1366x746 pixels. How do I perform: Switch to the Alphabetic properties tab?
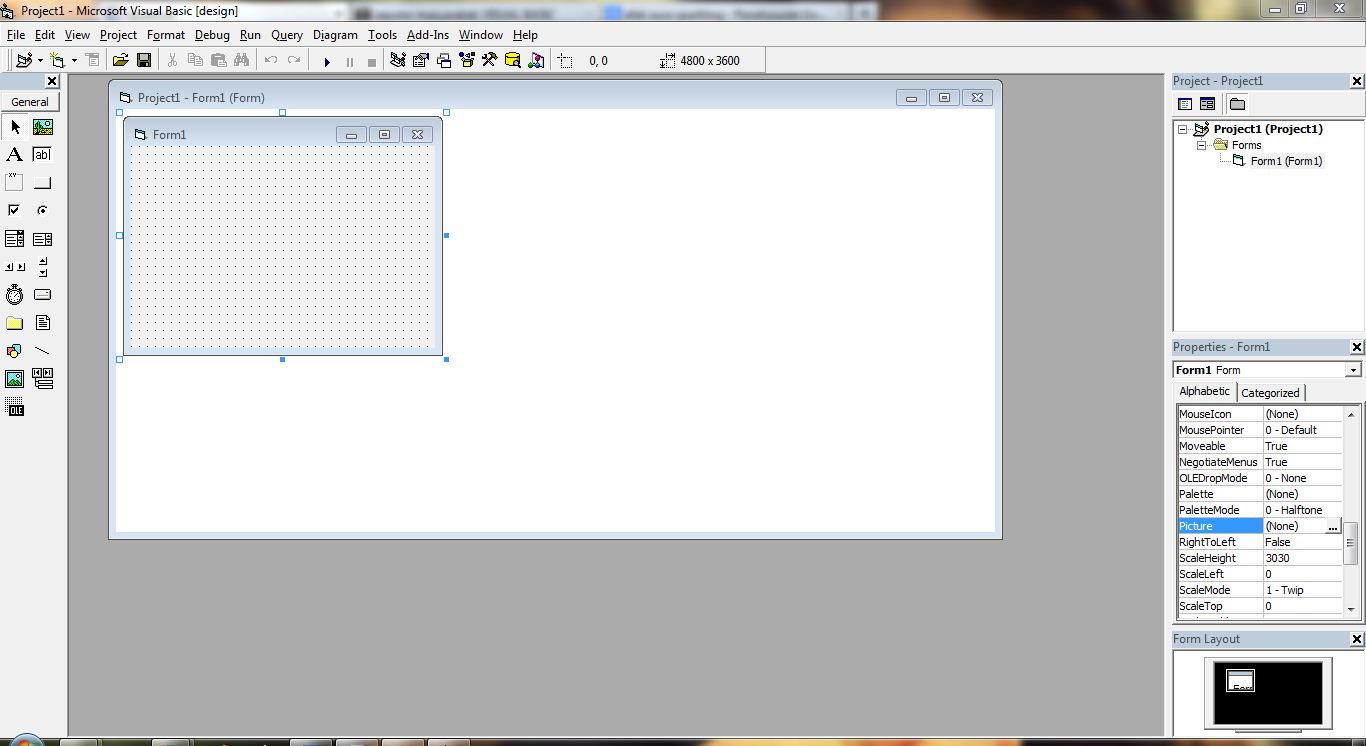point(1204,391)
